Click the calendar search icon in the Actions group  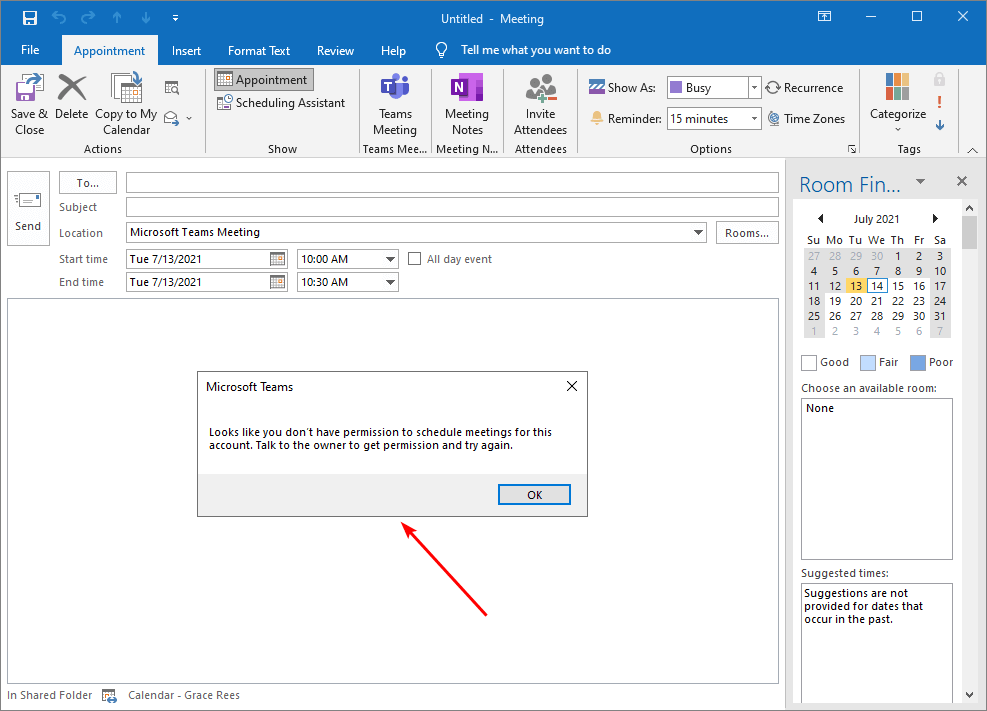pos(172,87)
